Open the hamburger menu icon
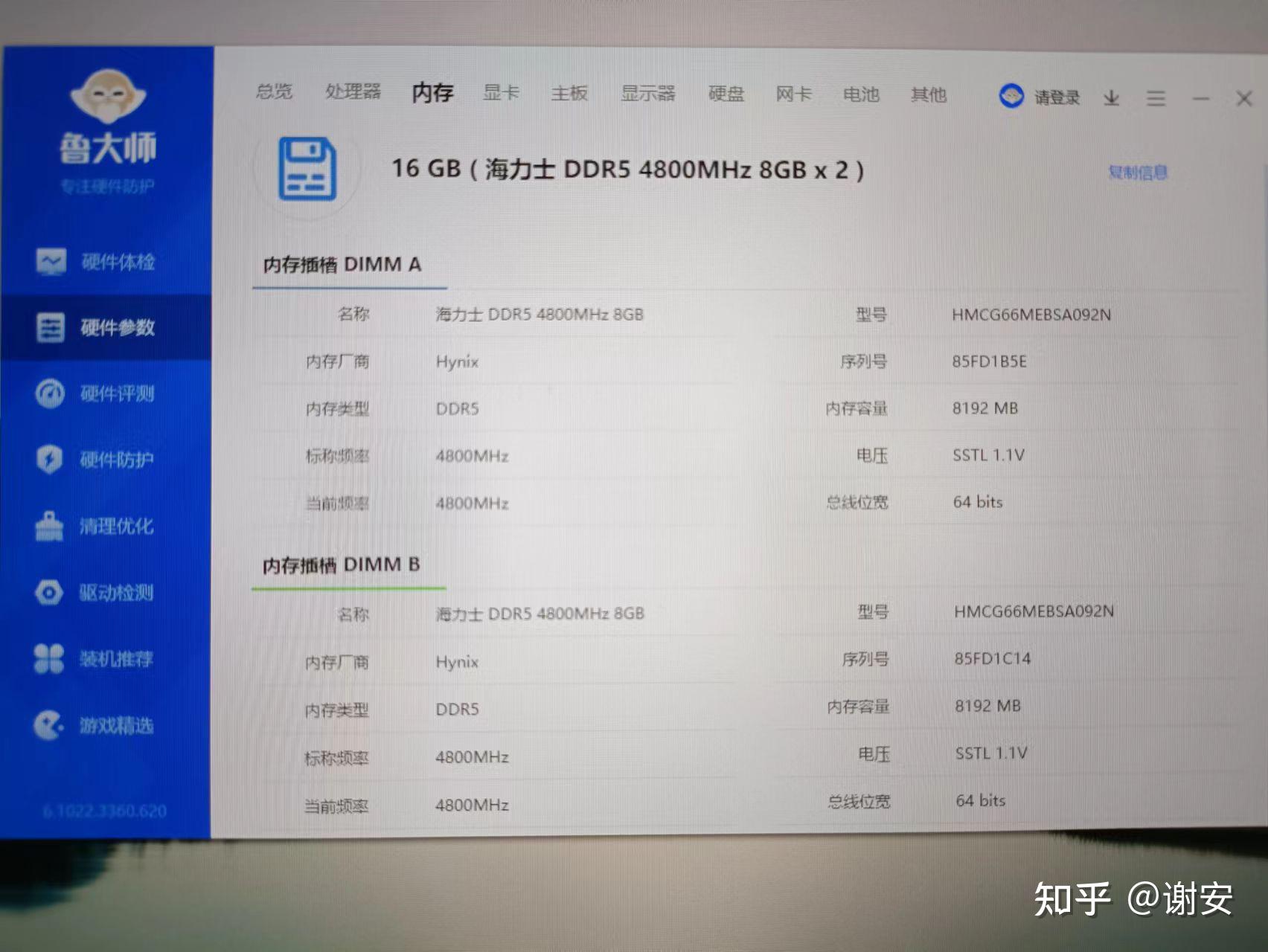 click(x=1156, y=98)
